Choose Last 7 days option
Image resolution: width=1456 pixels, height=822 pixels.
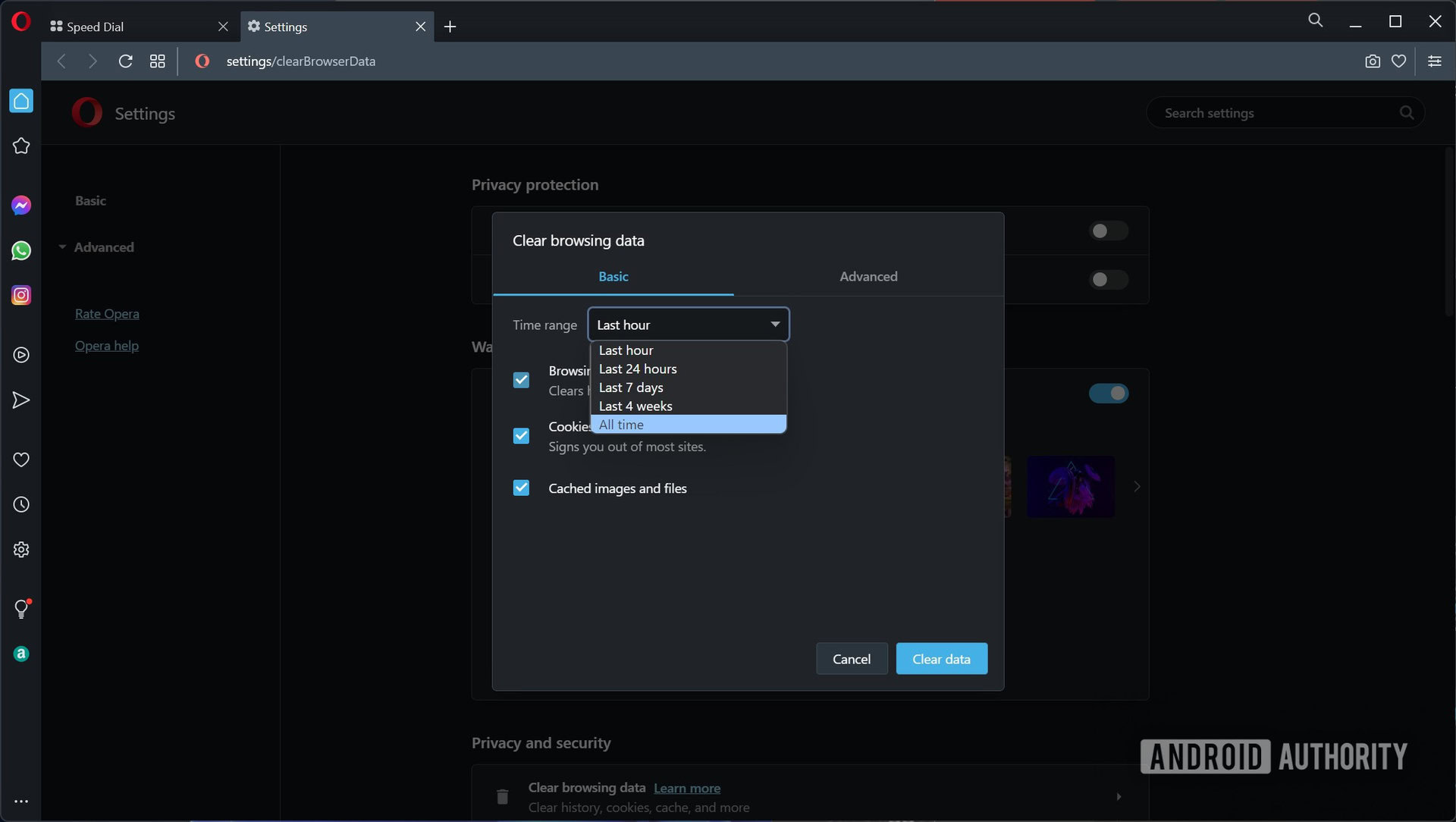click(689, 387)
